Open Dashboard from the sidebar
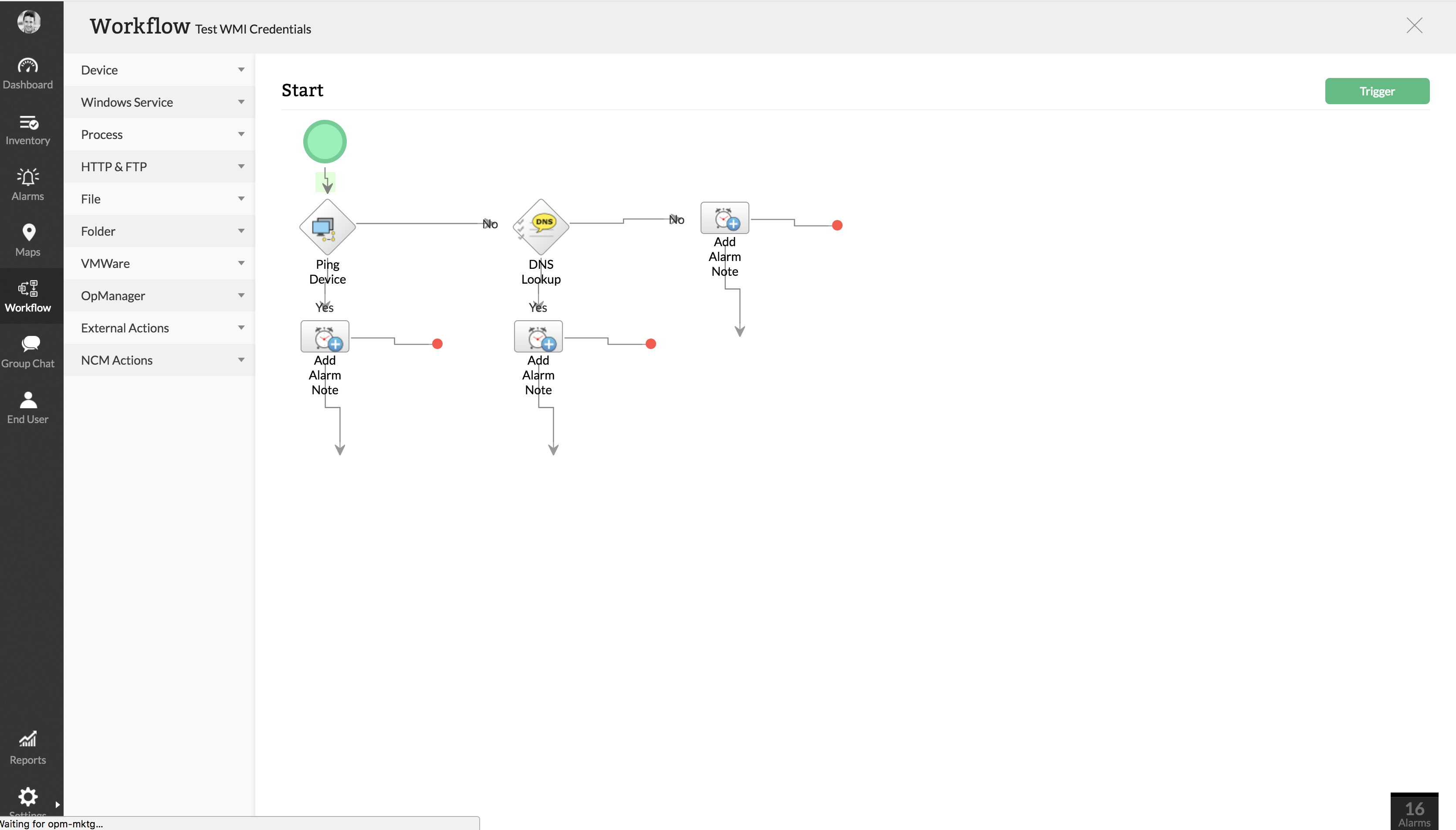1456x830 pixels. (28, 74)
